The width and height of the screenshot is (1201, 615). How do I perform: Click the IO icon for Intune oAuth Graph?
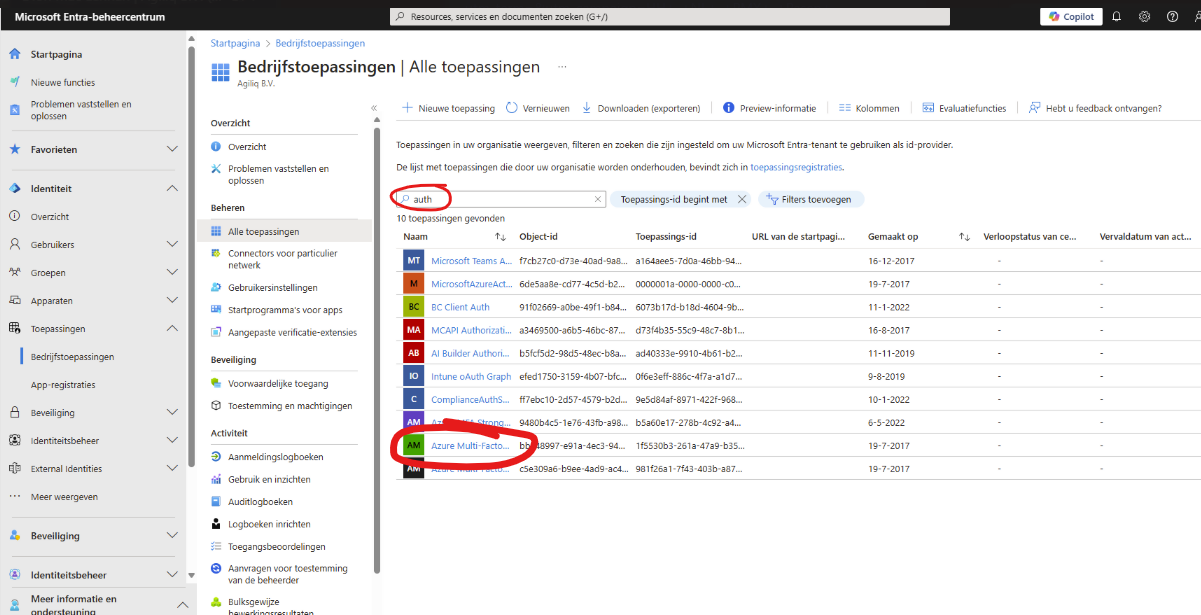point(413,377)
